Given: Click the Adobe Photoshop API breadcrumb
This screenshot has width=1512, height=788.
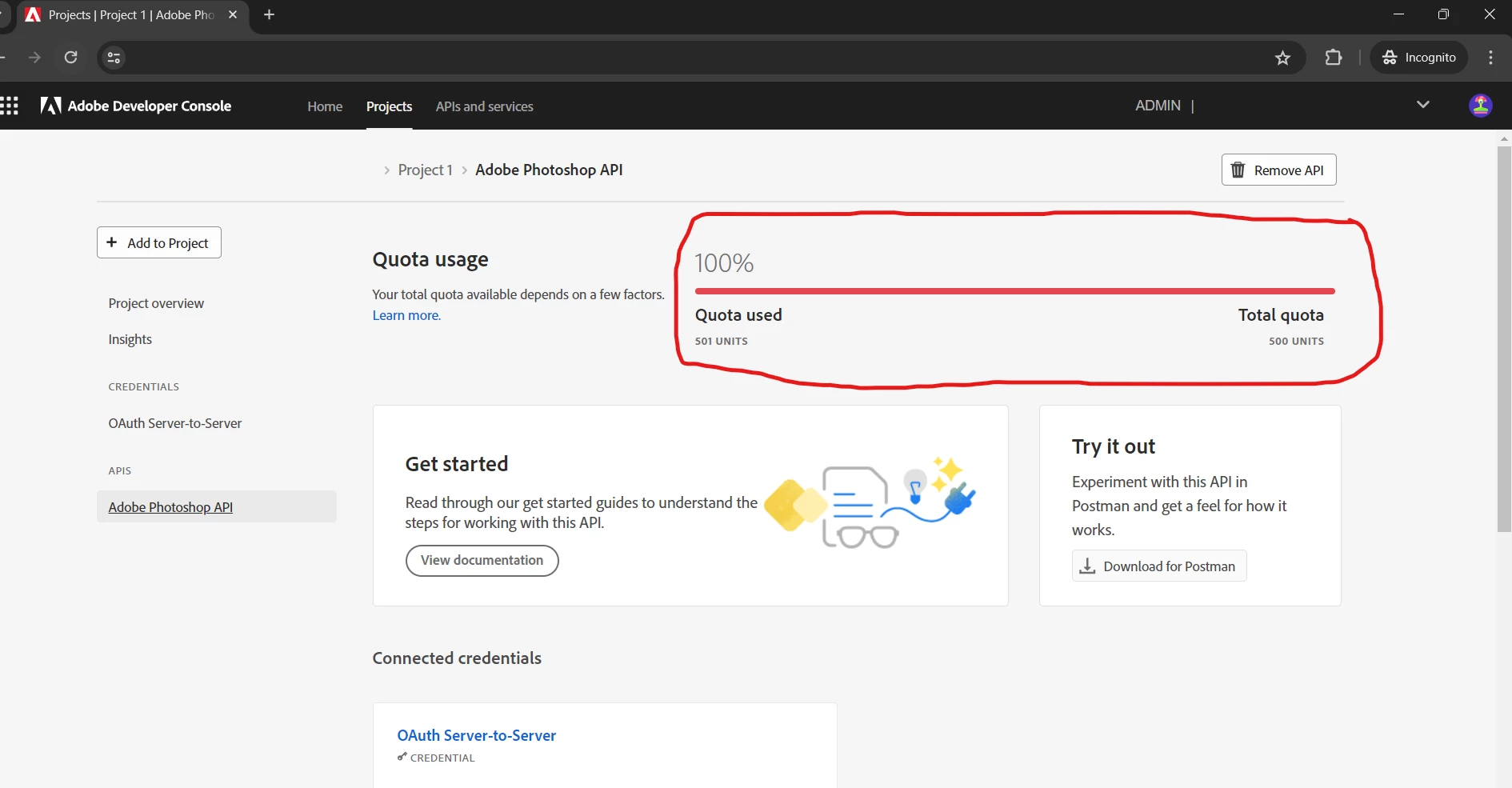Looking at the screenshot, I should pos(549,170).
